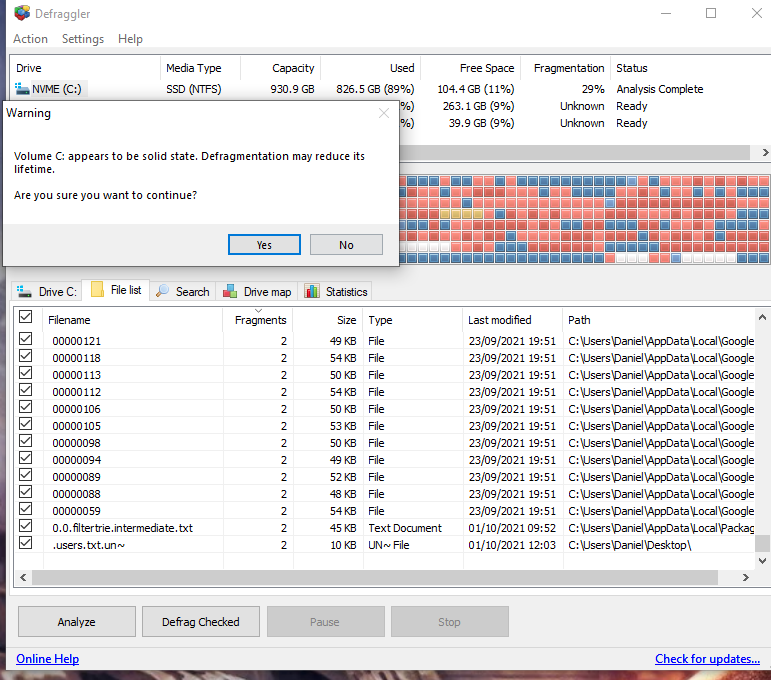This screenshot has width=771, height=680.
Task: Click file list horizontal scroll right arrow
Action: point(745,577)
